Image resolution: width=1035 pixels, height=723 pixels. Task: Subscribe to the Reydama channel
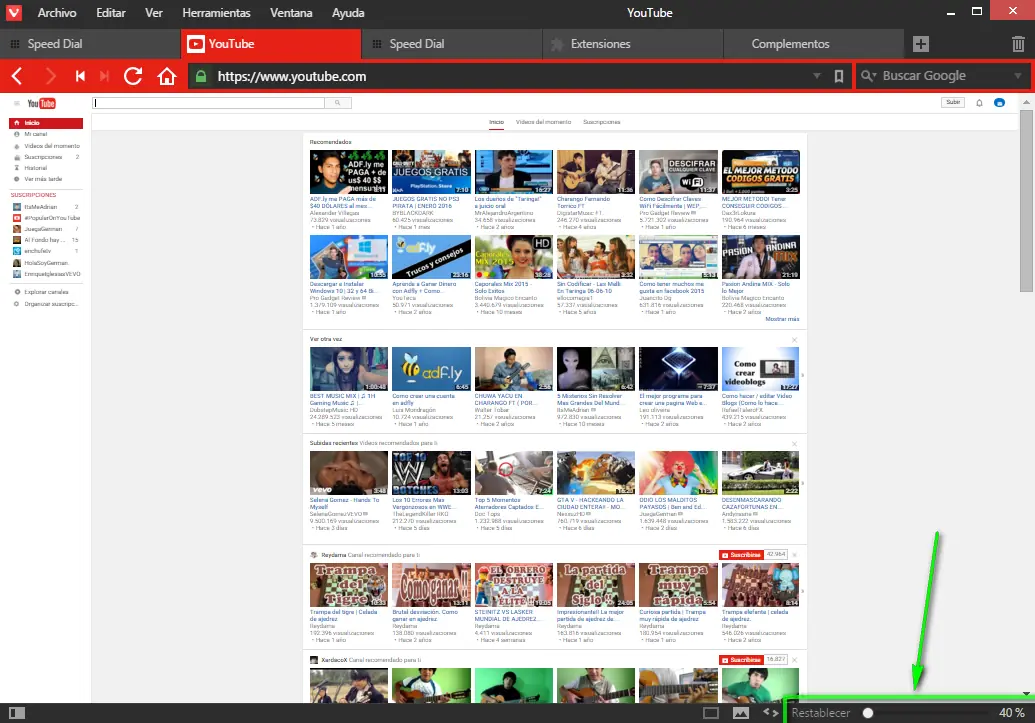coord(741,555)
